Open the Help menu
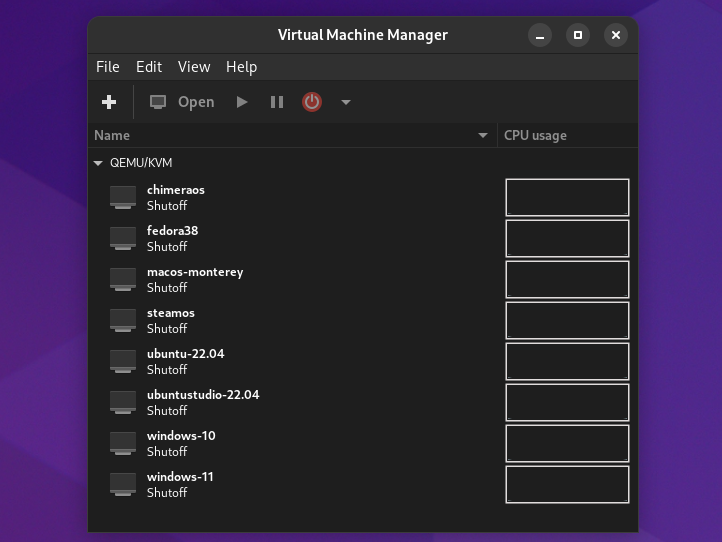722x542 pixels. [241, 67]
